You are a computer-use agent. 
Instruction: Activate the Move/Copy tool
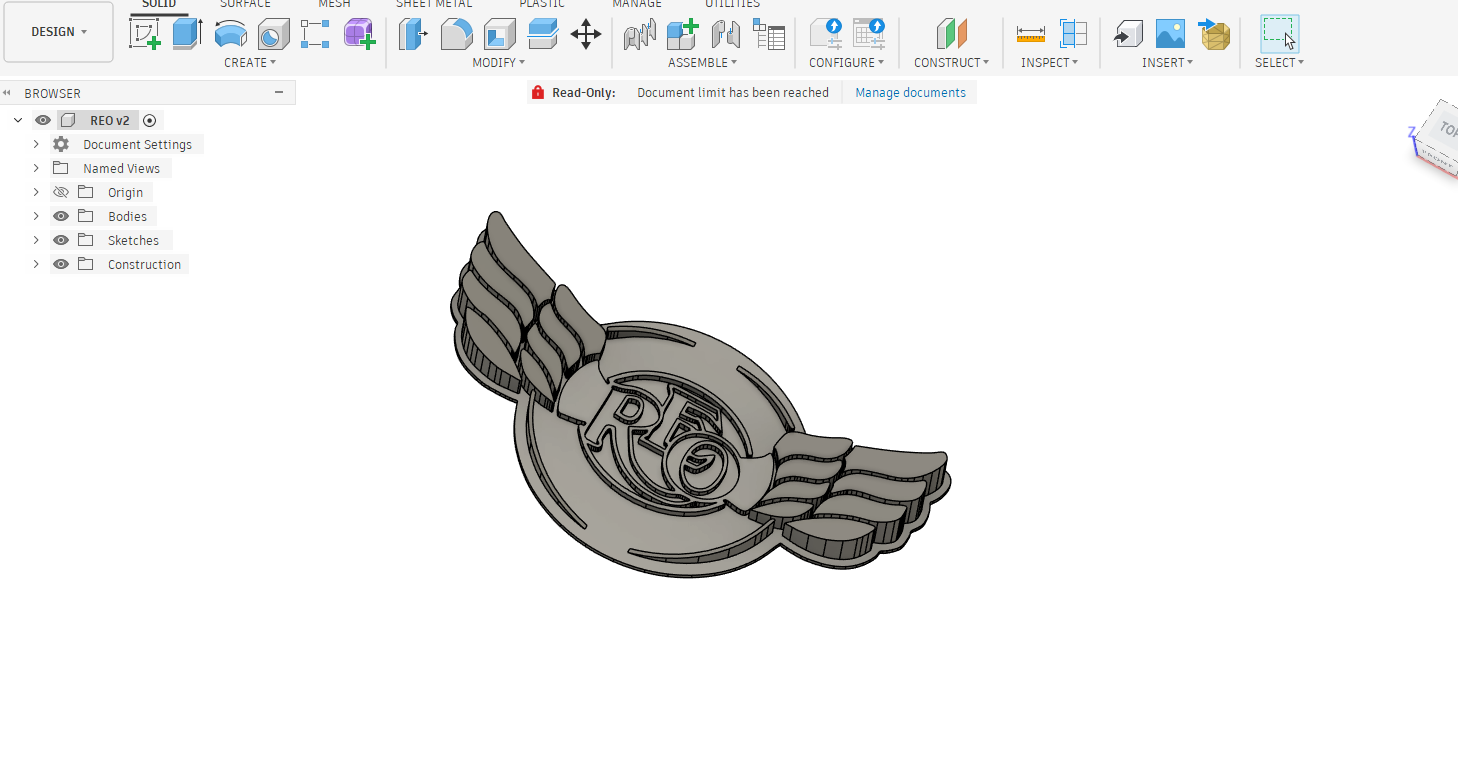pyautogui.click(x=586, y=34)
